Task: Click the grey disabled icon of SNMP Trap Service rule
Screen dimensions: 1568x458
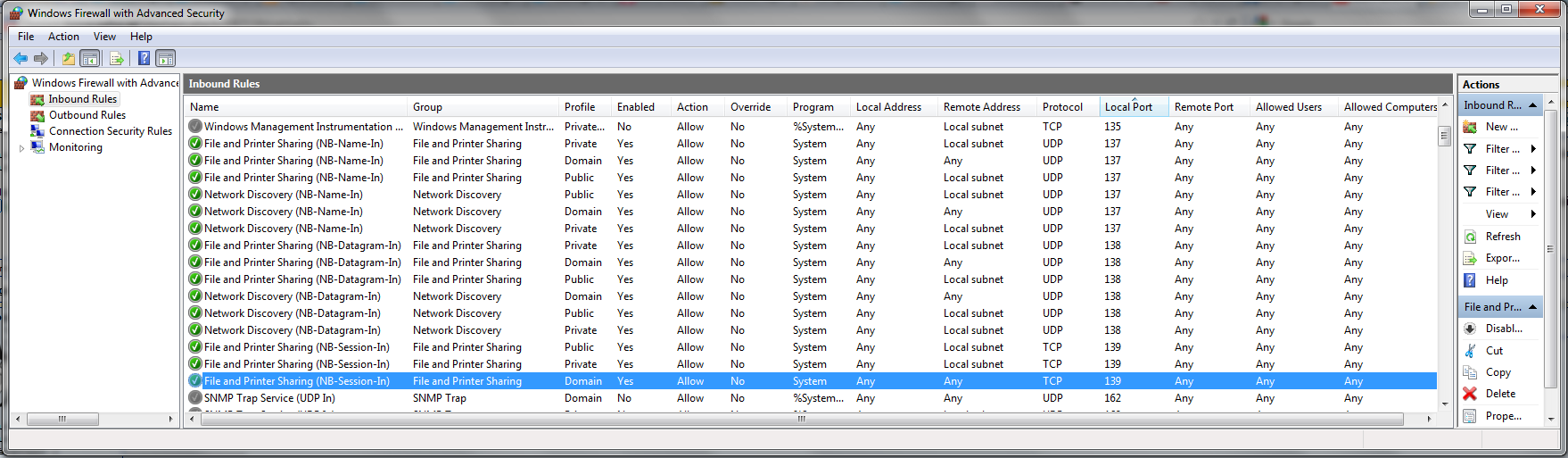Action: 195,398
